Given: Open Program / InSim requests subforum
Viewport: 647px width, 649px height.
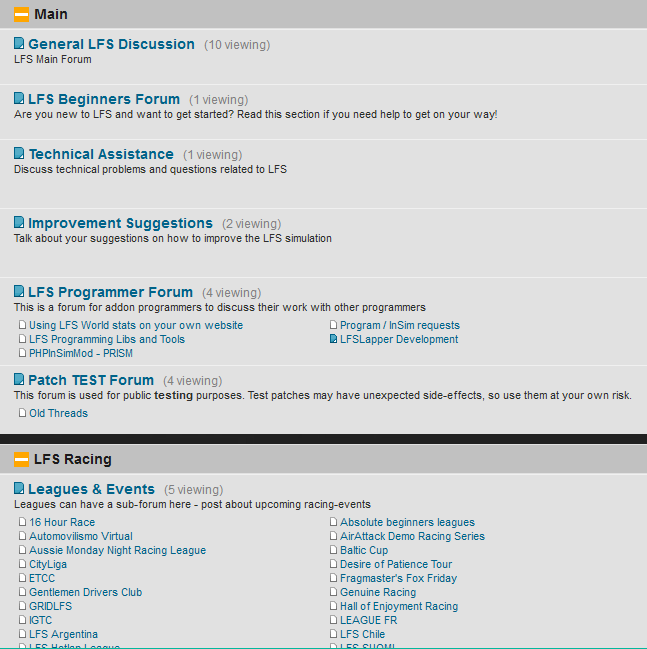Looking at the screenshot, I should pyautogui.click(x=400, y=325).
